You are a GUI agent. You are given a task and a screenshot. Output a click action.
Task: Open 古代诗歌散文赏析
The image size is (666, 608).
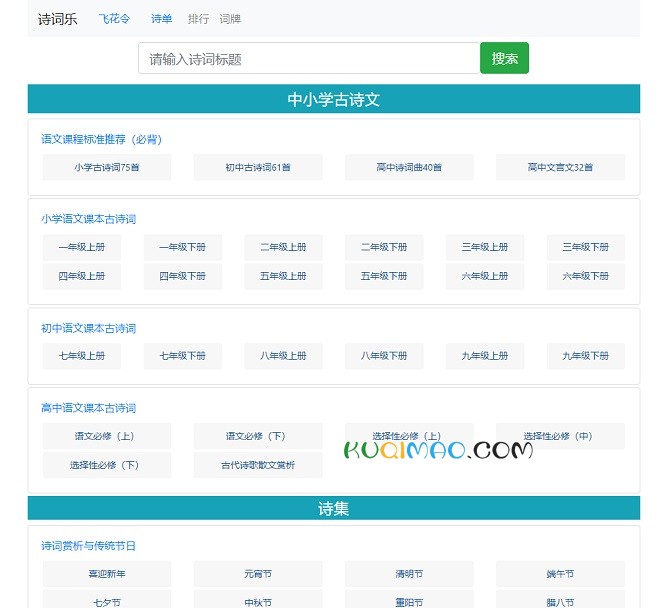click(258, 465)
